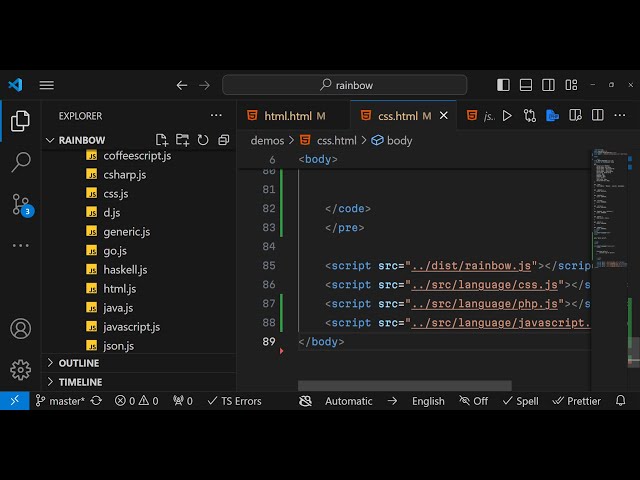Toggle the bottom panel layout button

pos(527,85)
